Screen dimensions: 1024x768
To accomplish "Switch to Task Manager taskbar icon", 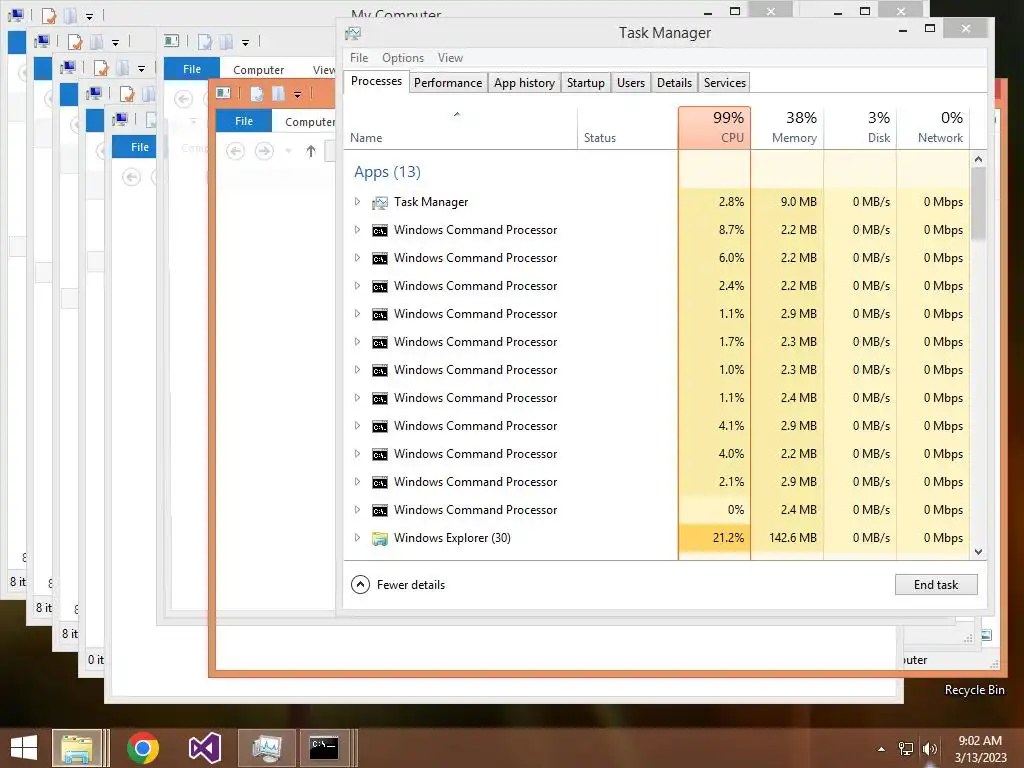I will (x=266, y=748).
